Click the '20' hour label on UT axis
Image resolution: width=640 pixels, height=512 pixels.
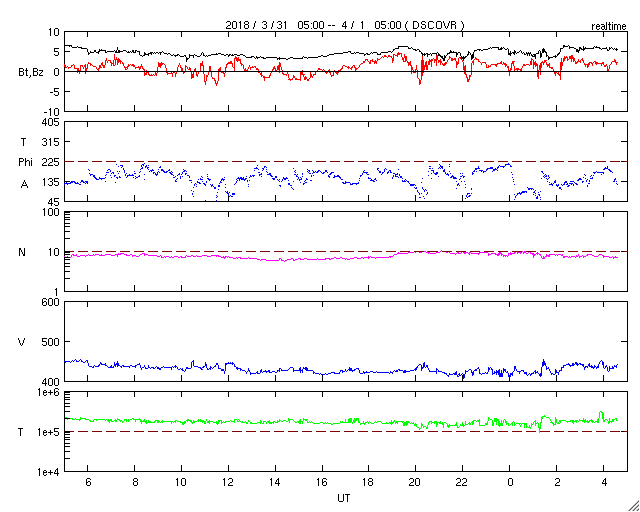coord(416,482)
